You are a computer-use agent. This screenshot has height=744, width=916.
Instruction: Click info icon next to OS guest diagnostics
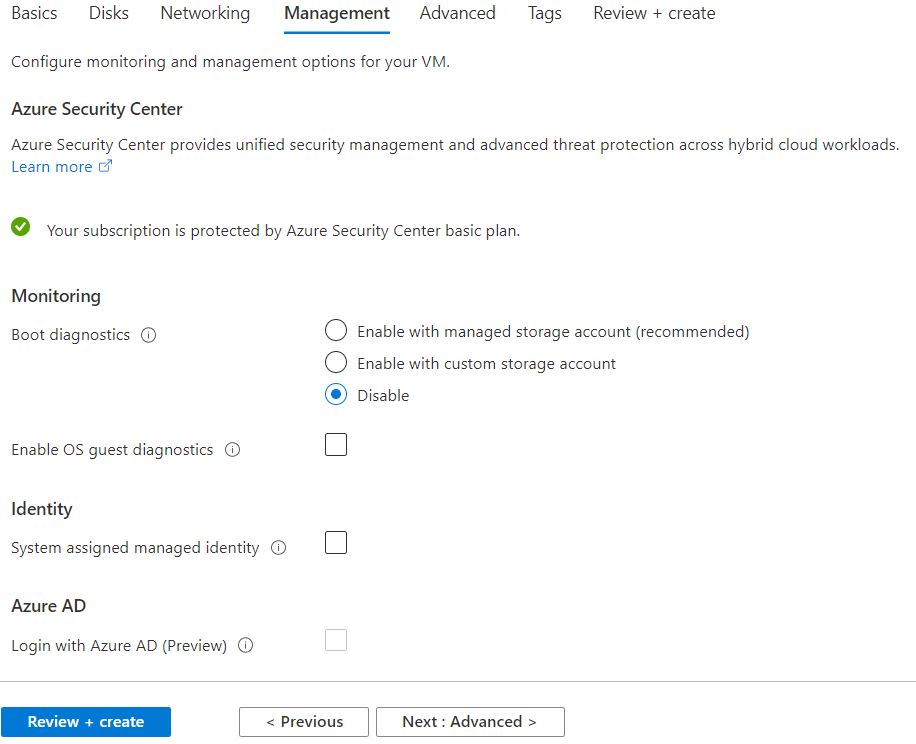click(x=233, y=450)
